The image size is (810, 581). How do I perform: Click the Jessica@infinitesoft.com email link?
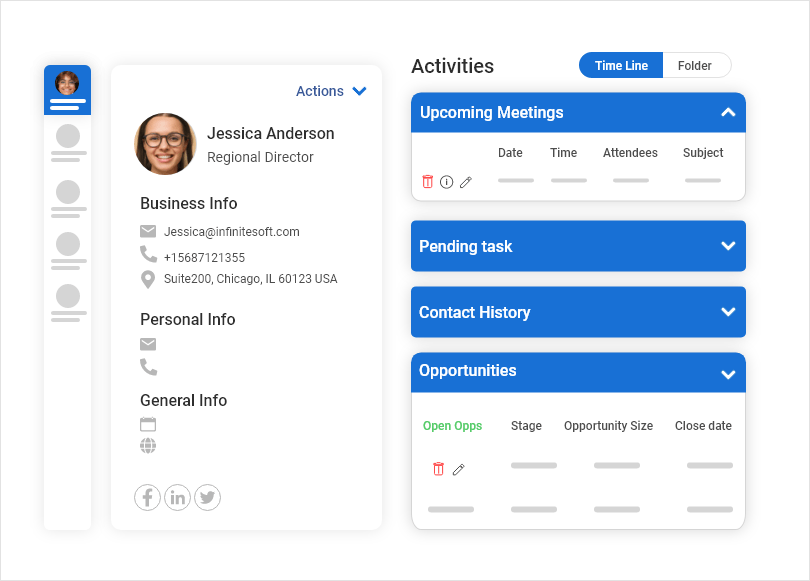click(231, 231)
